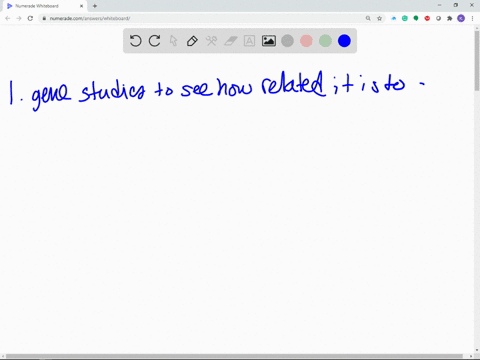Set pen color to pink
Screen dimensions: 480x360
(306, 41)
